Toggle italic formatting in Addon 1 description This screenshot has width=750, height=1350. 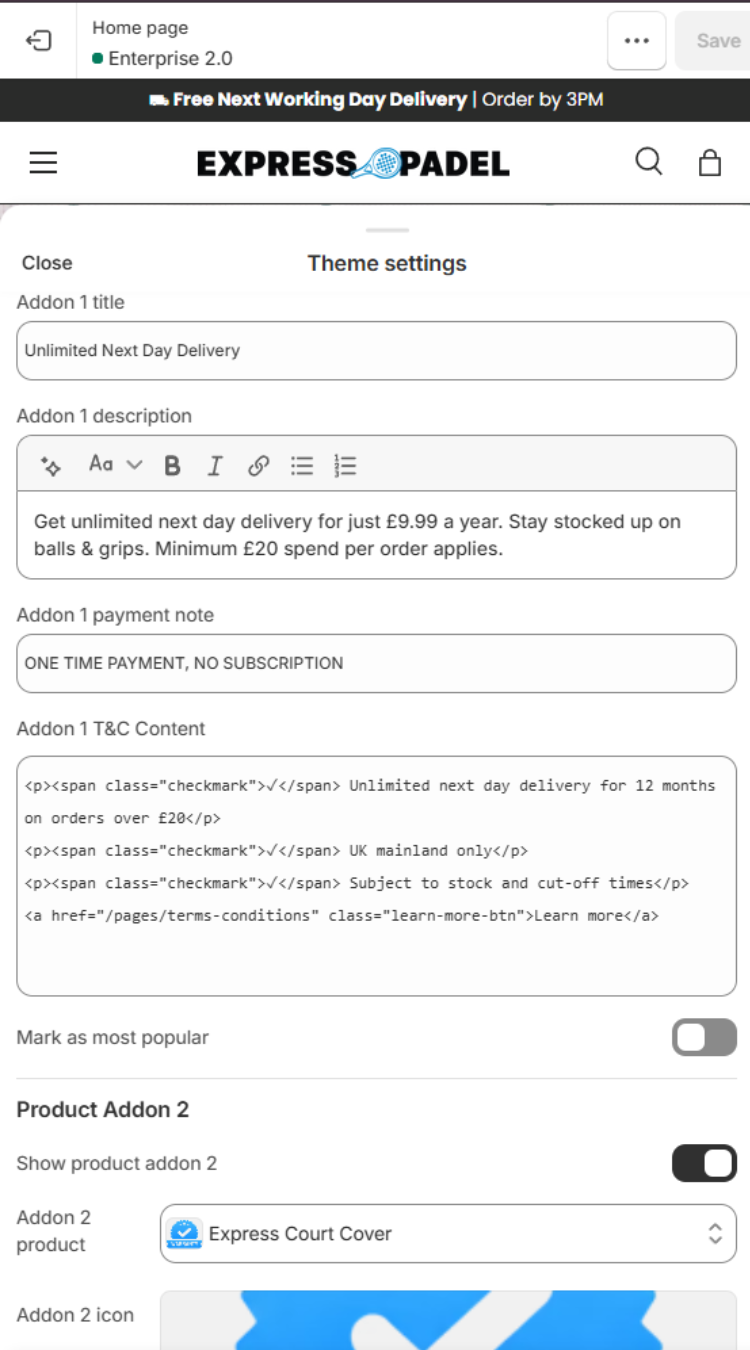(215, 465)
